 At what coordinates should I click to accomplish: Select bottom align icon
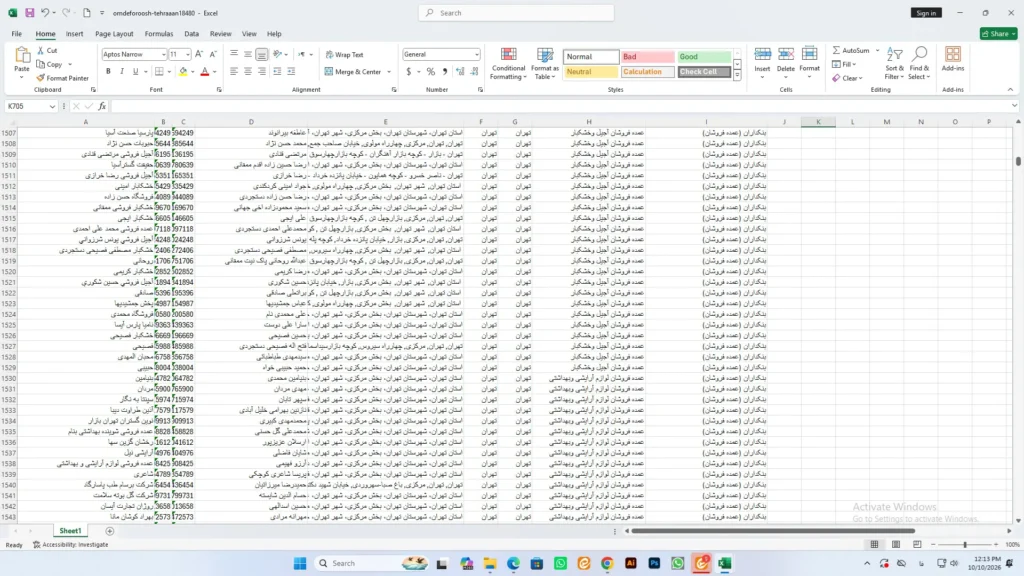(262, 54)
